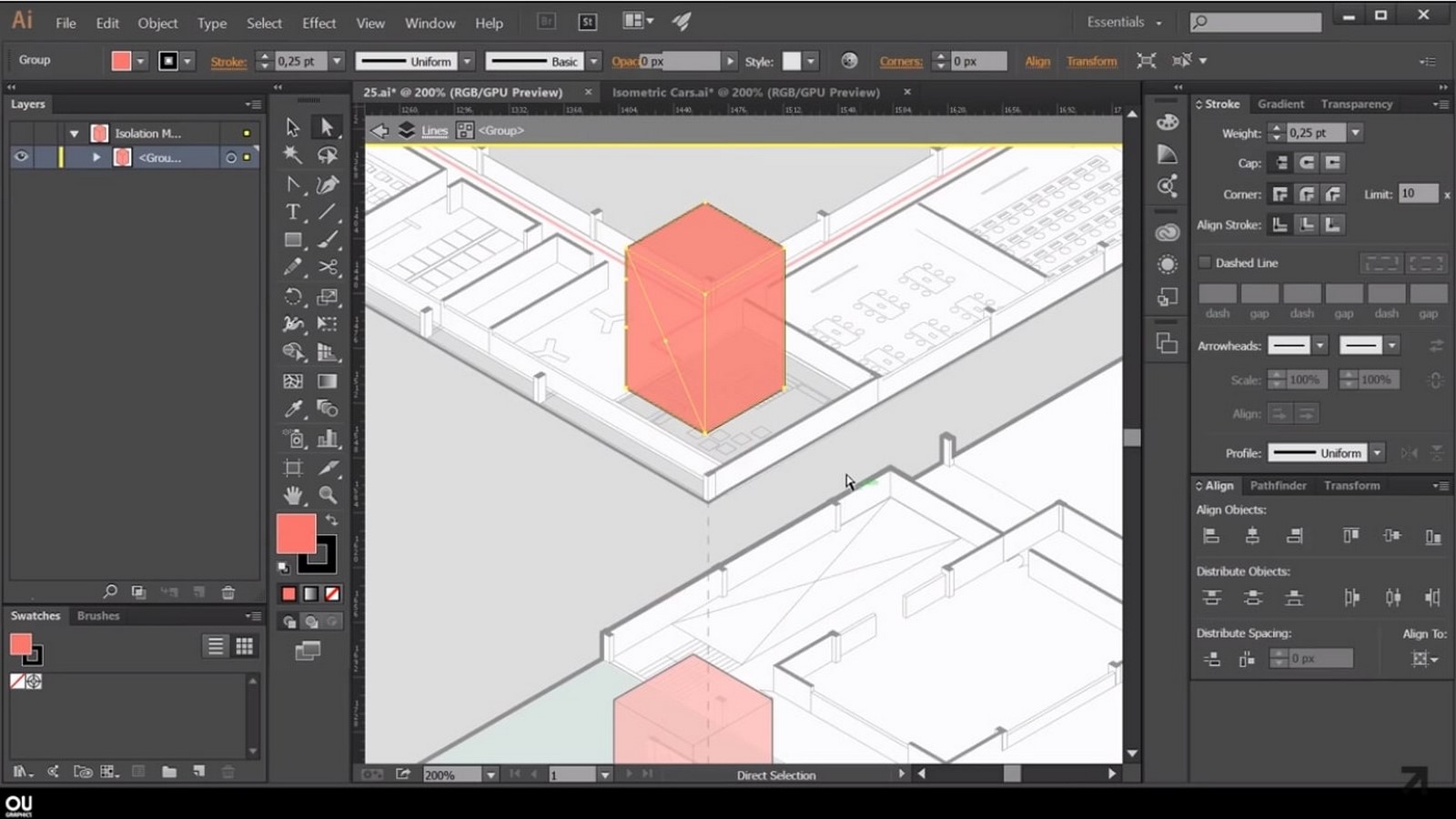
Task: Click the Corners link in control bar
Action: pyautogui.click(x=901, y=61)
